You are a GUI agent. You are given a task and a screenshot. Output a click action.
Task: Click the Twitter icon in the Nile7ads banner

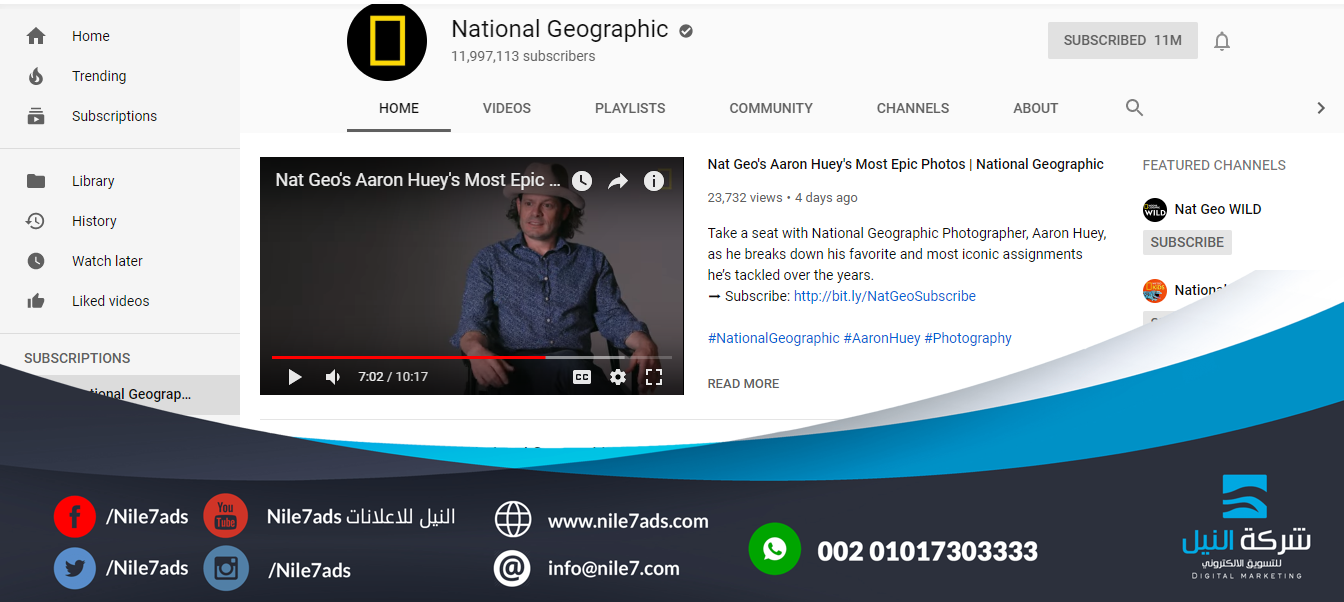75,568
